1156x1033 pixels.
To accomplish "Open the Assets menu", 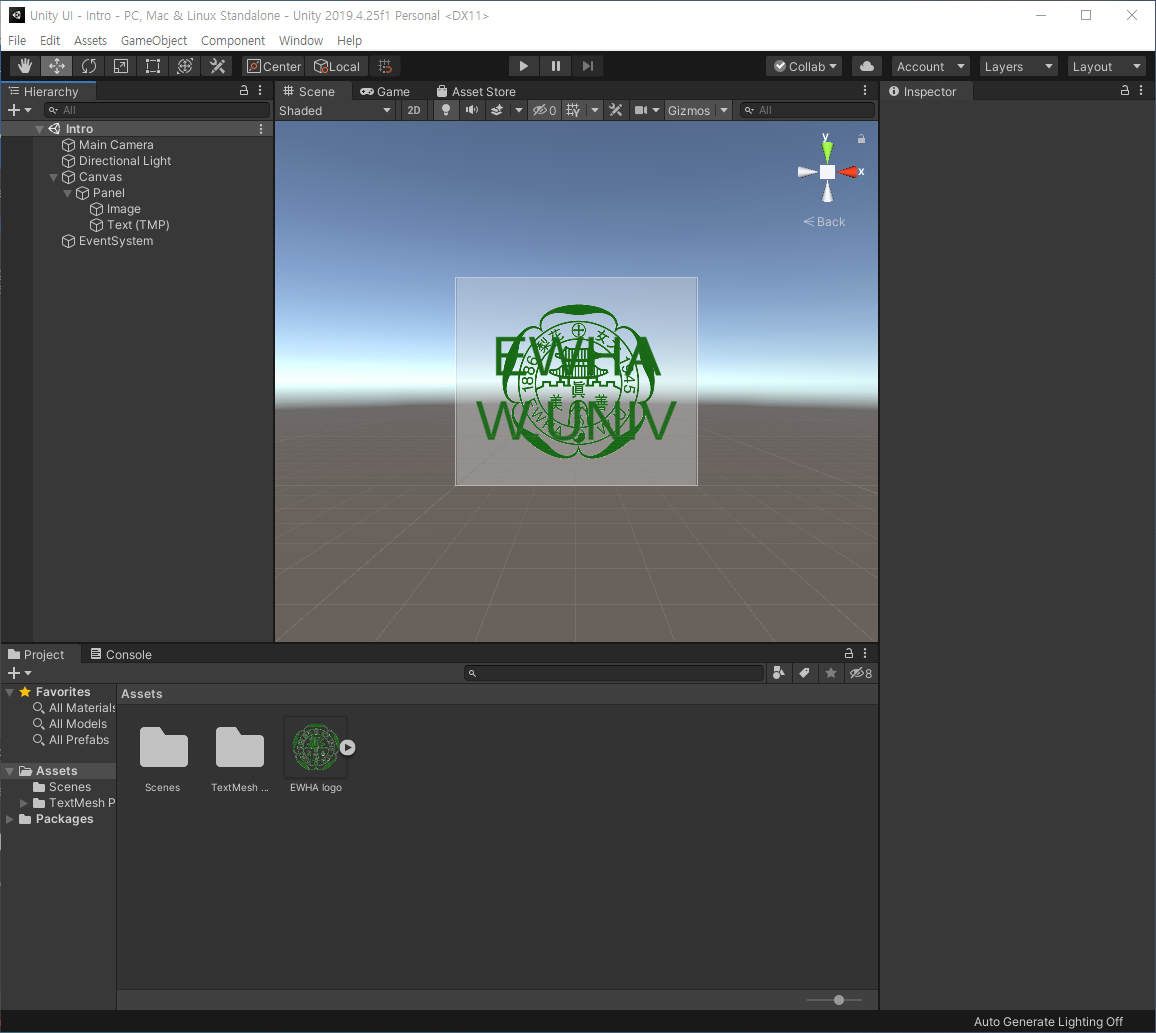I will (x=90, y=41).
